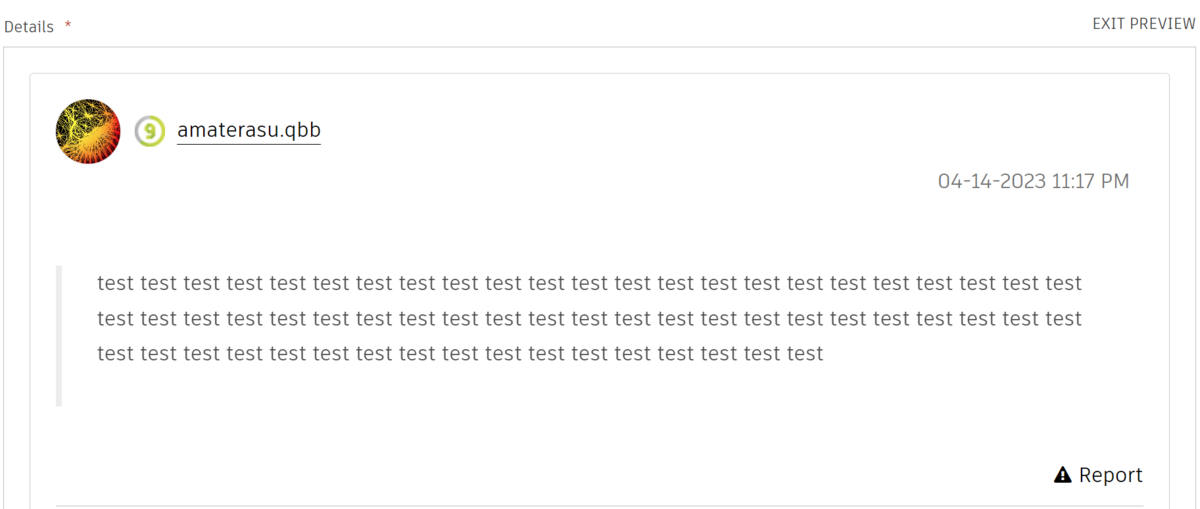This screenshot has width=1200, height=509.
Task: Click the divider line below Report
Action: (600, 505)
